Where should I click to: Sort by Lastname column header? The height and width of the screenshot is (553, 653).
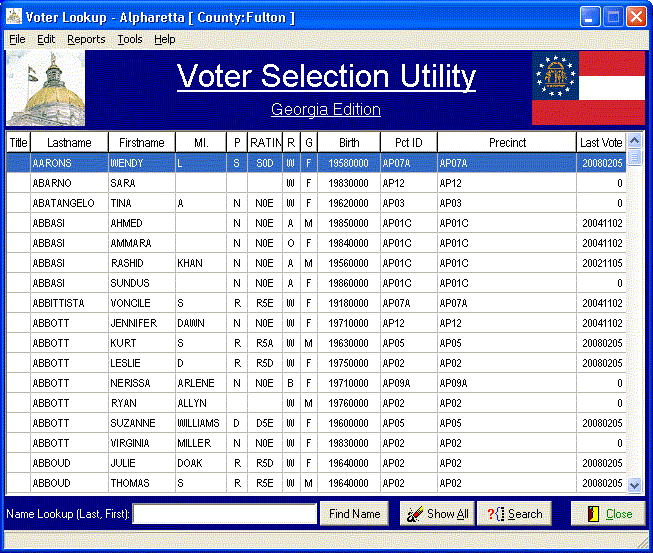(x=69, y=143)
